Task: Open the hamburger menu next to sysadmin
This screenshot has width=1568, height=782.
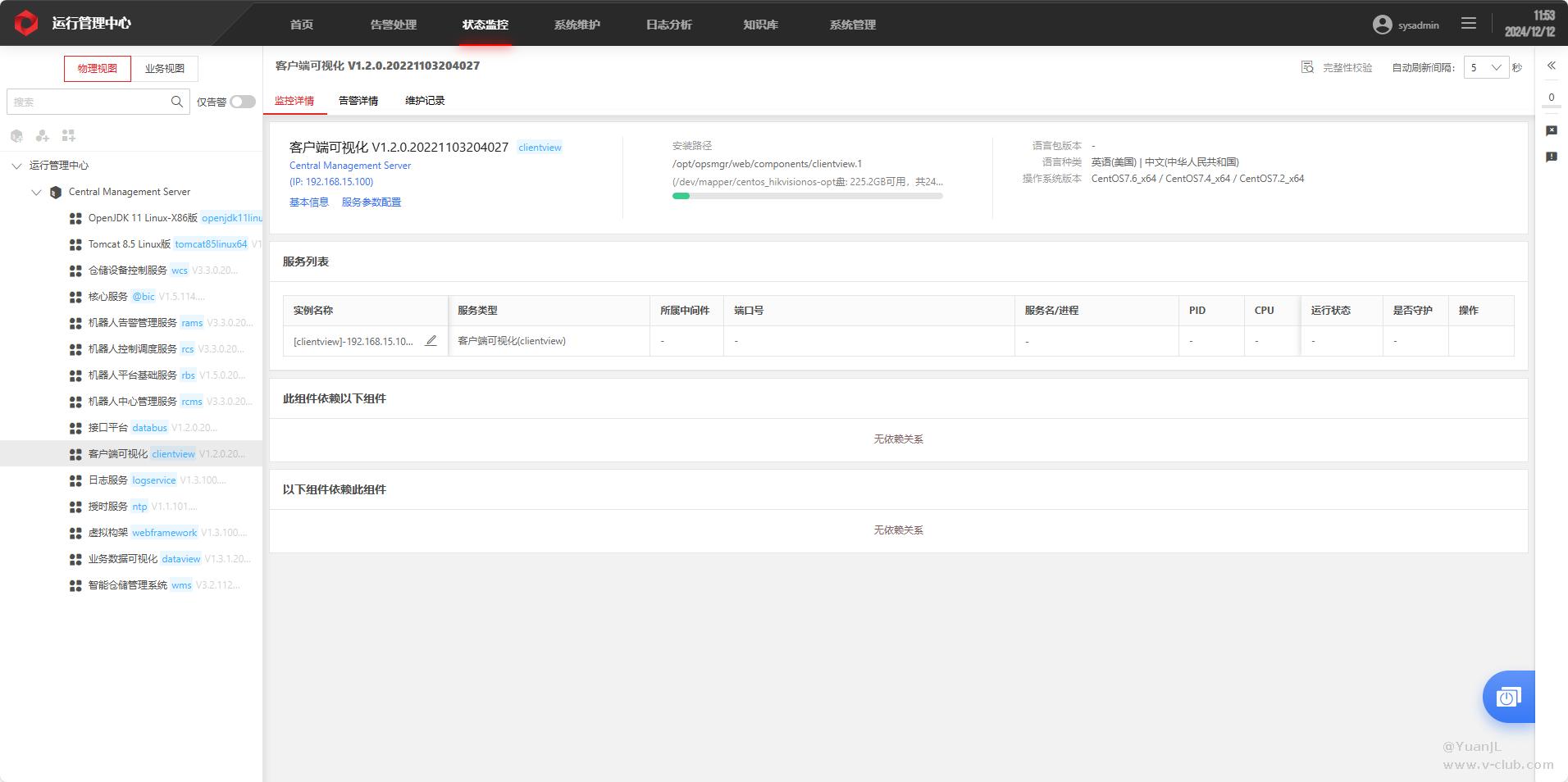Action: pyautogui.click(x=1469, y=24)
